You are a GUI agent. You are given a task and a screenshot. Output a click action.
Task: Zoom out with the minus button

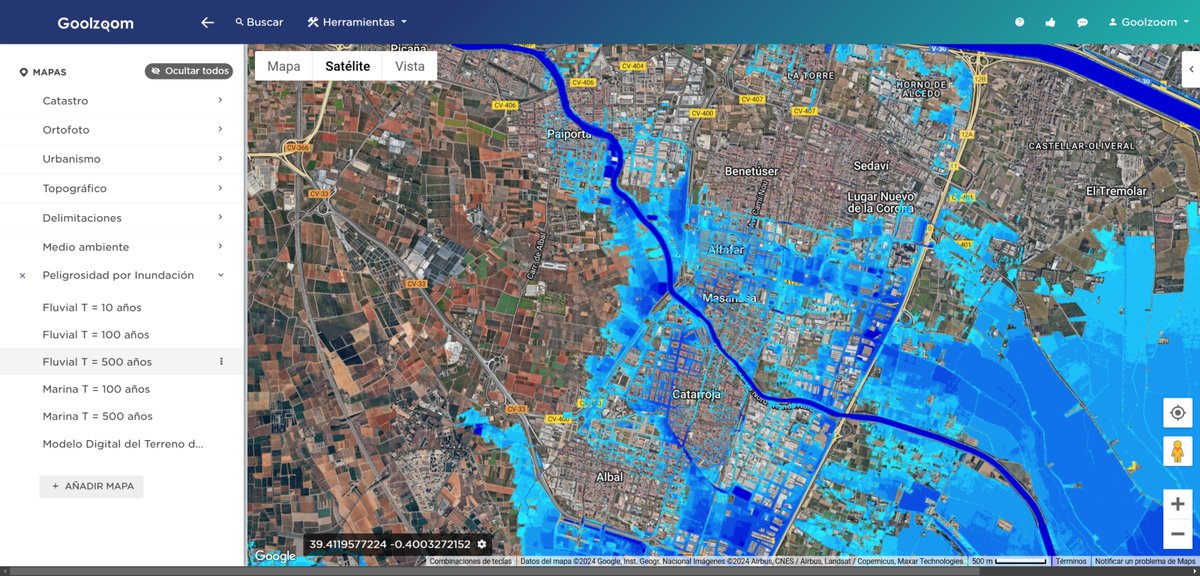tap(1177, 534)
